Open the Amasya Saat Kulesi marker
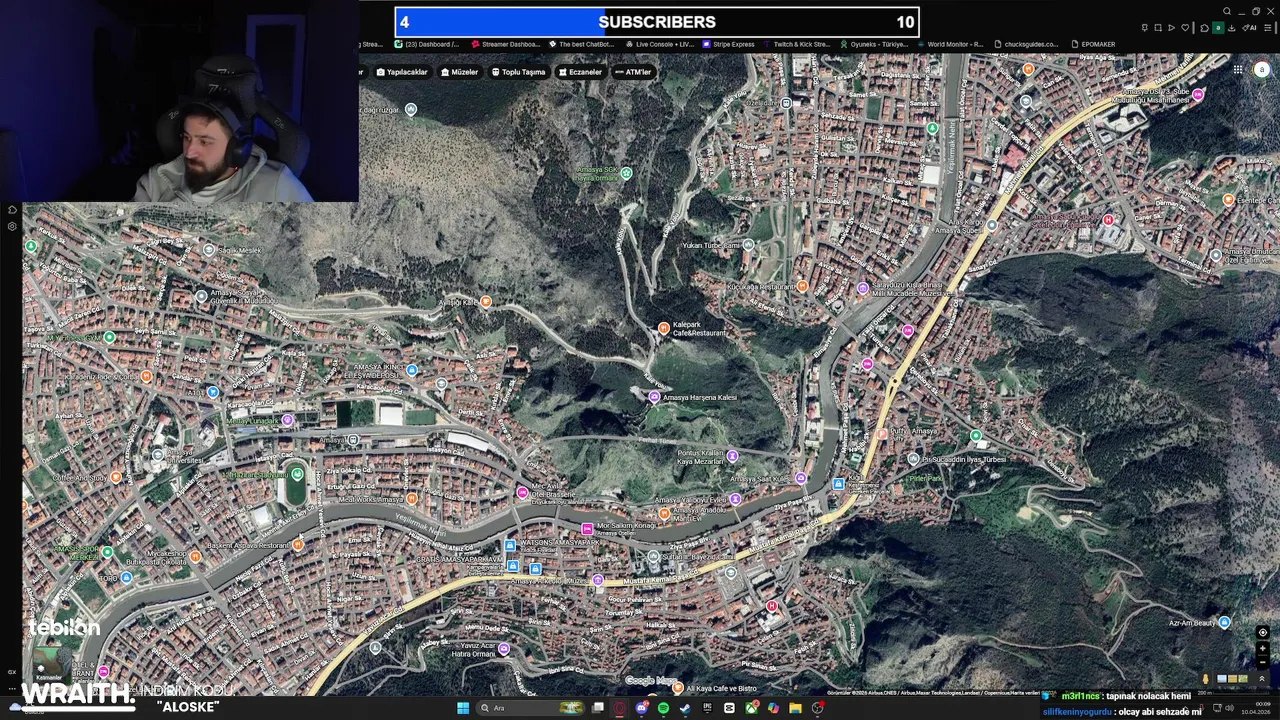The width and height of the screenshot is (1280, 720). click(800, 478)
